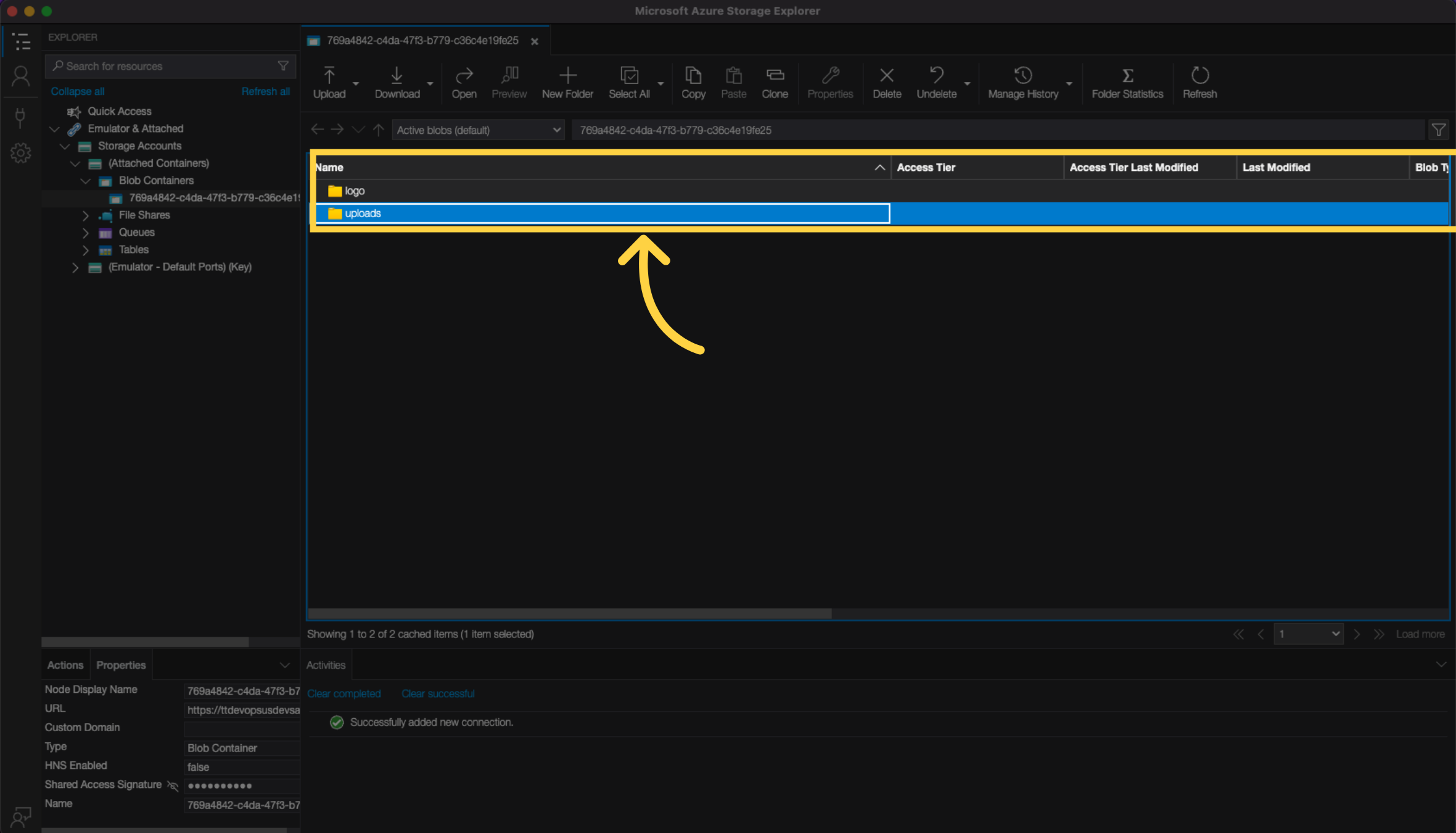The width and height of the screenshot is (1456, 833).
Task: Expand the Queues tree node
Action: [x=86, y=233]
